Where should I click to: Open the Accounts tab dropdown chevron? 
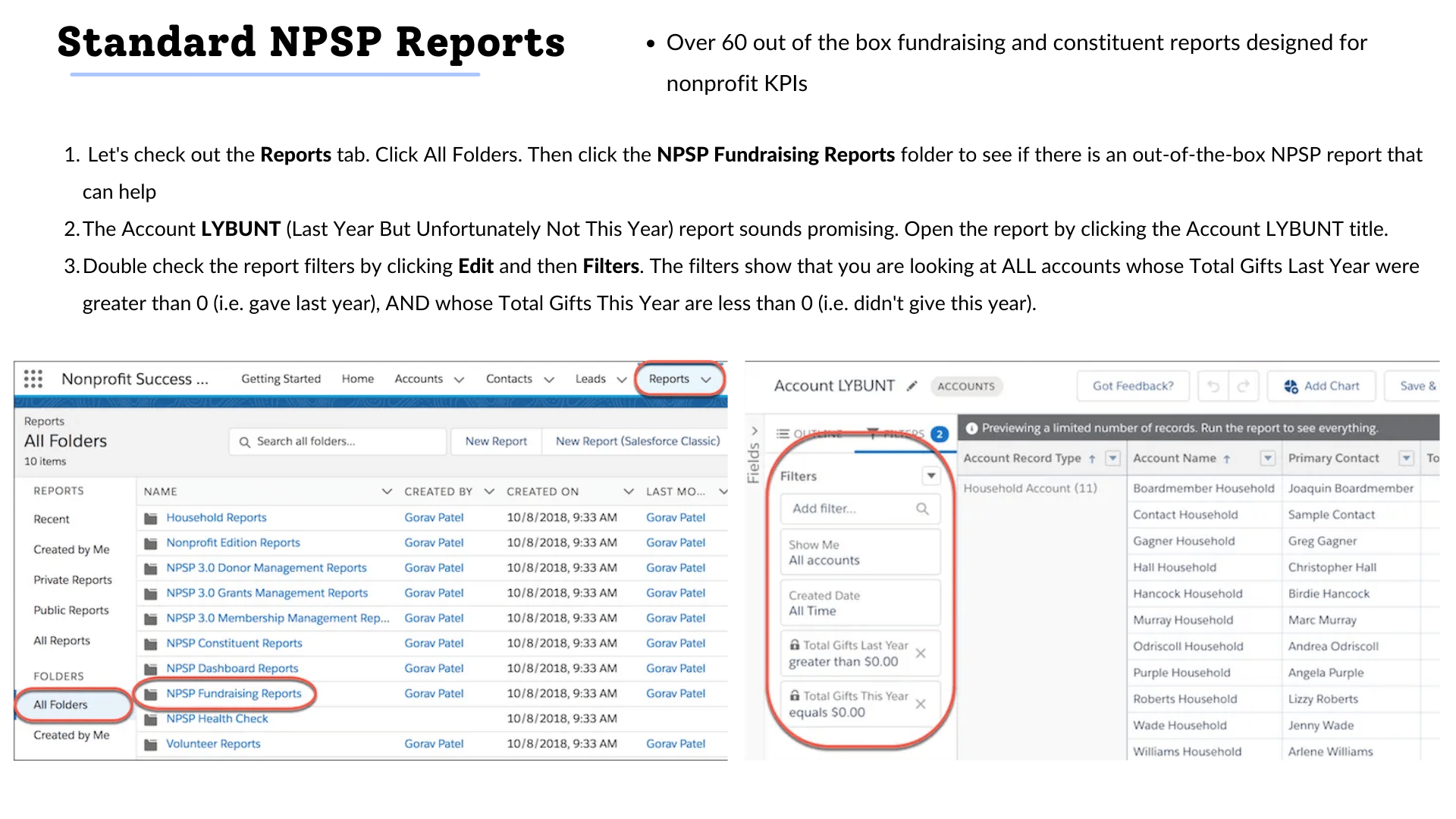coord(459,379)
